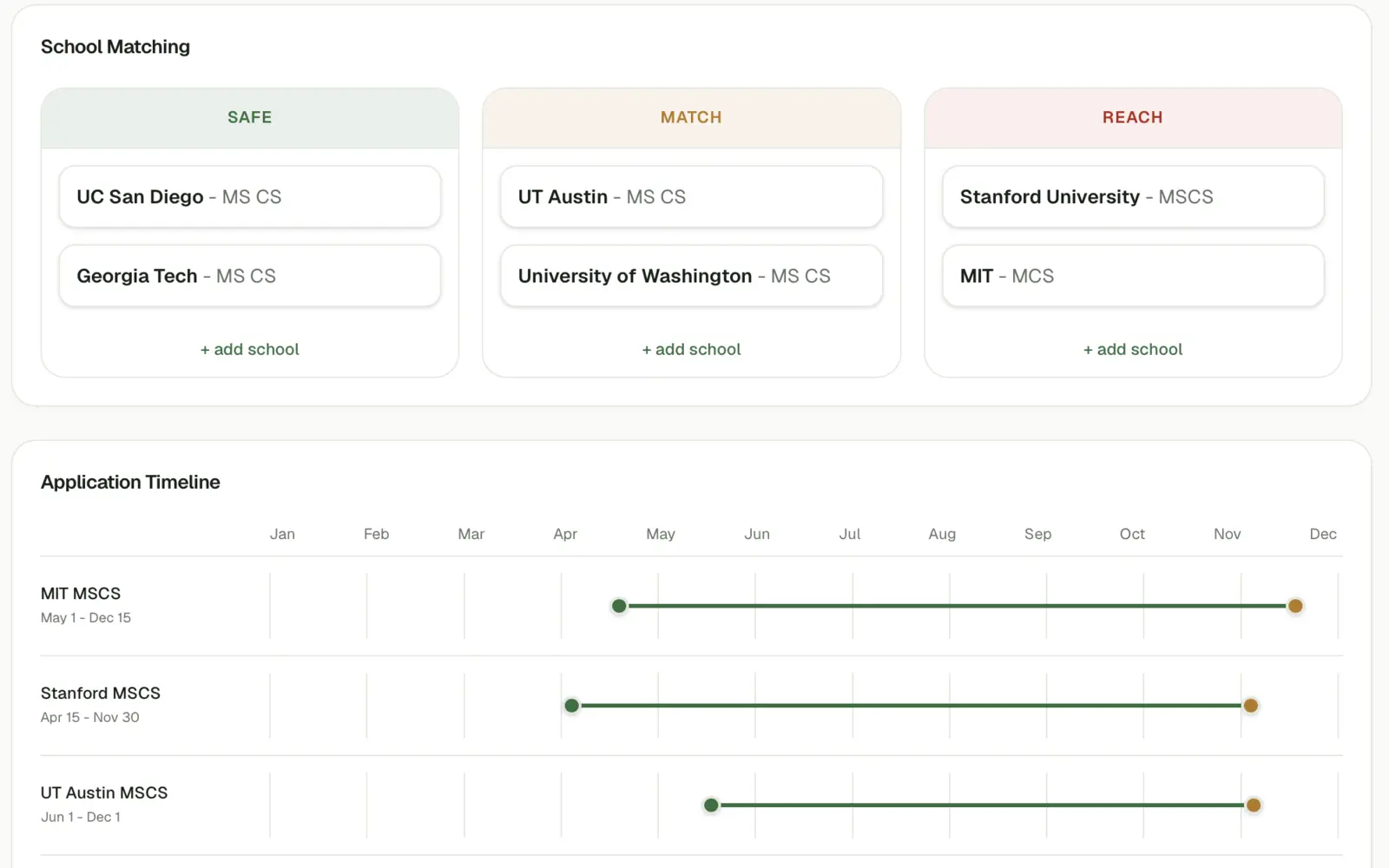
Task: Click the 'Jun 1 - Dec 1' date range
Action: click(x=81, y=818)
